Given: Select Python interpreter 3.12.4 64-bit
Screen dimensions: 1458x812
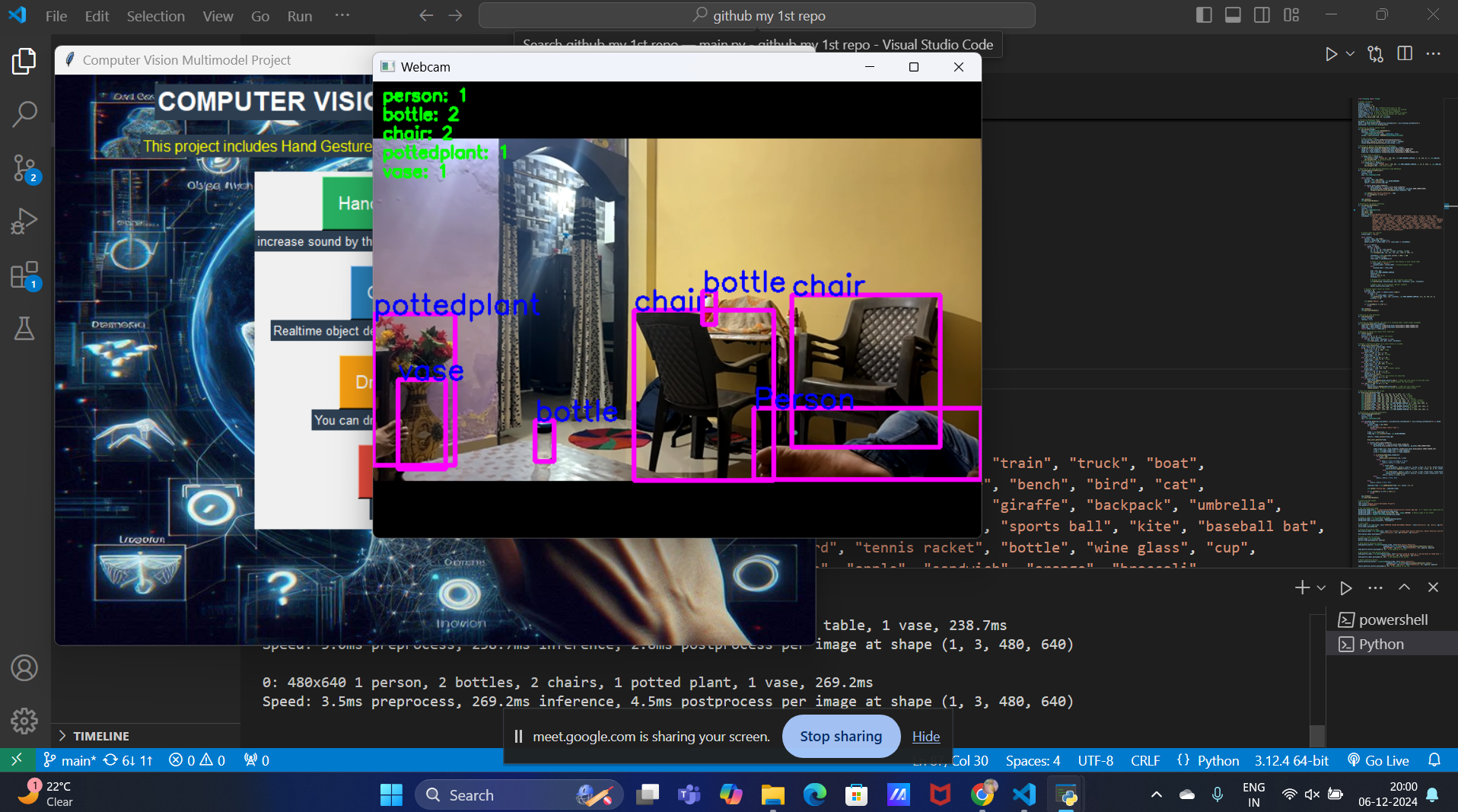Looking at the screenshot, I should pos(1291,760).
